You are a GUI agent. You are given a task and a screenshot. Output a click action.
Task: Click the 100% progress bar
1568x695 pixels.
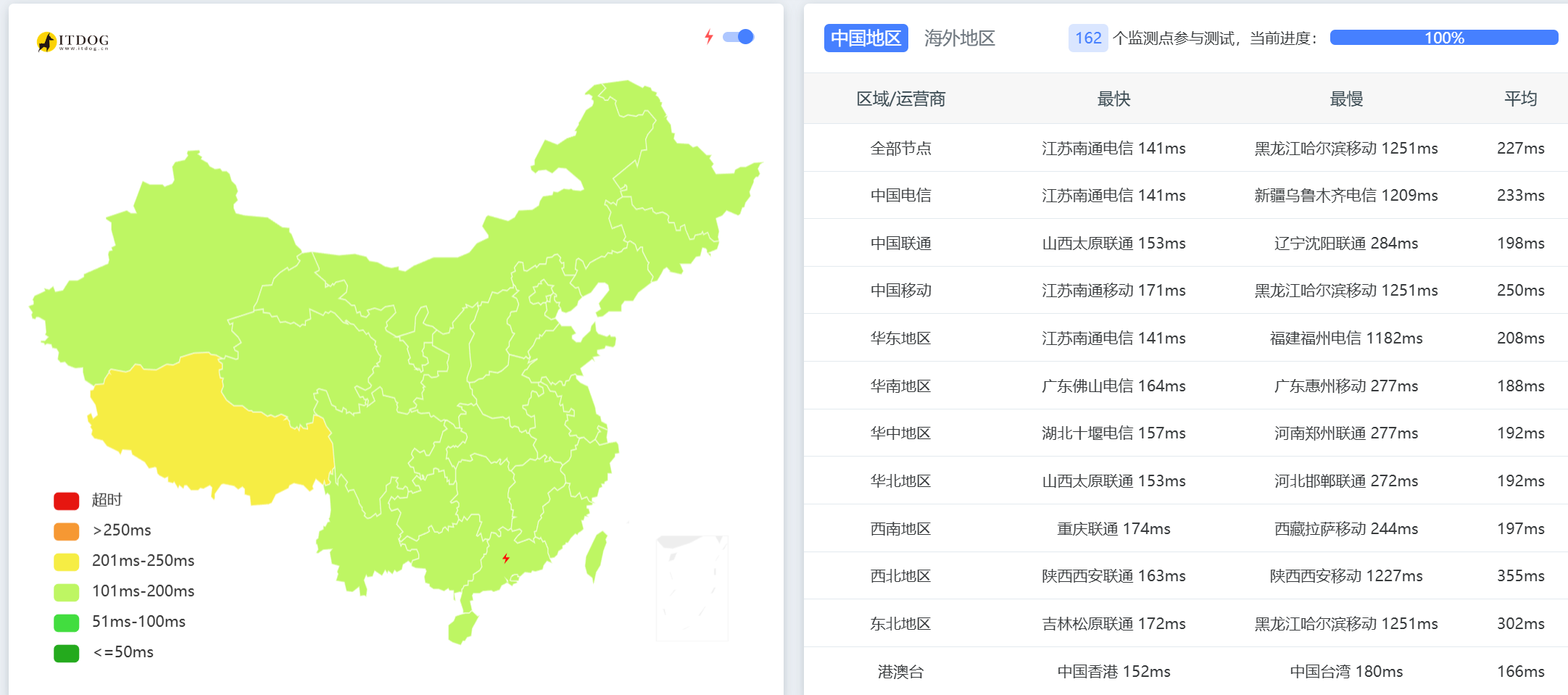(x=1446, y=37)
